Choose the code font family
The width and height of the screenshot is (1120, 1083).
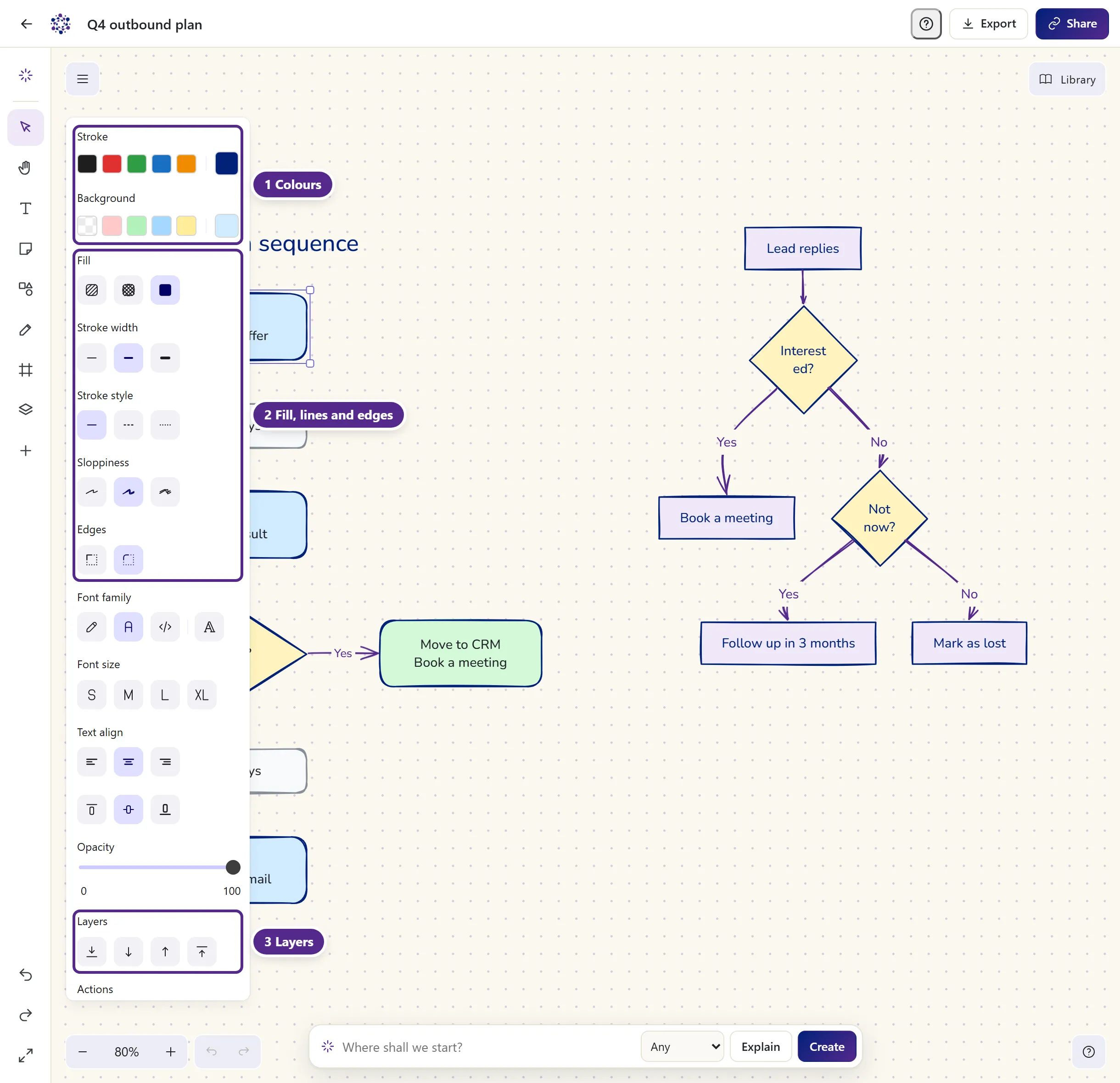point(165,627)
